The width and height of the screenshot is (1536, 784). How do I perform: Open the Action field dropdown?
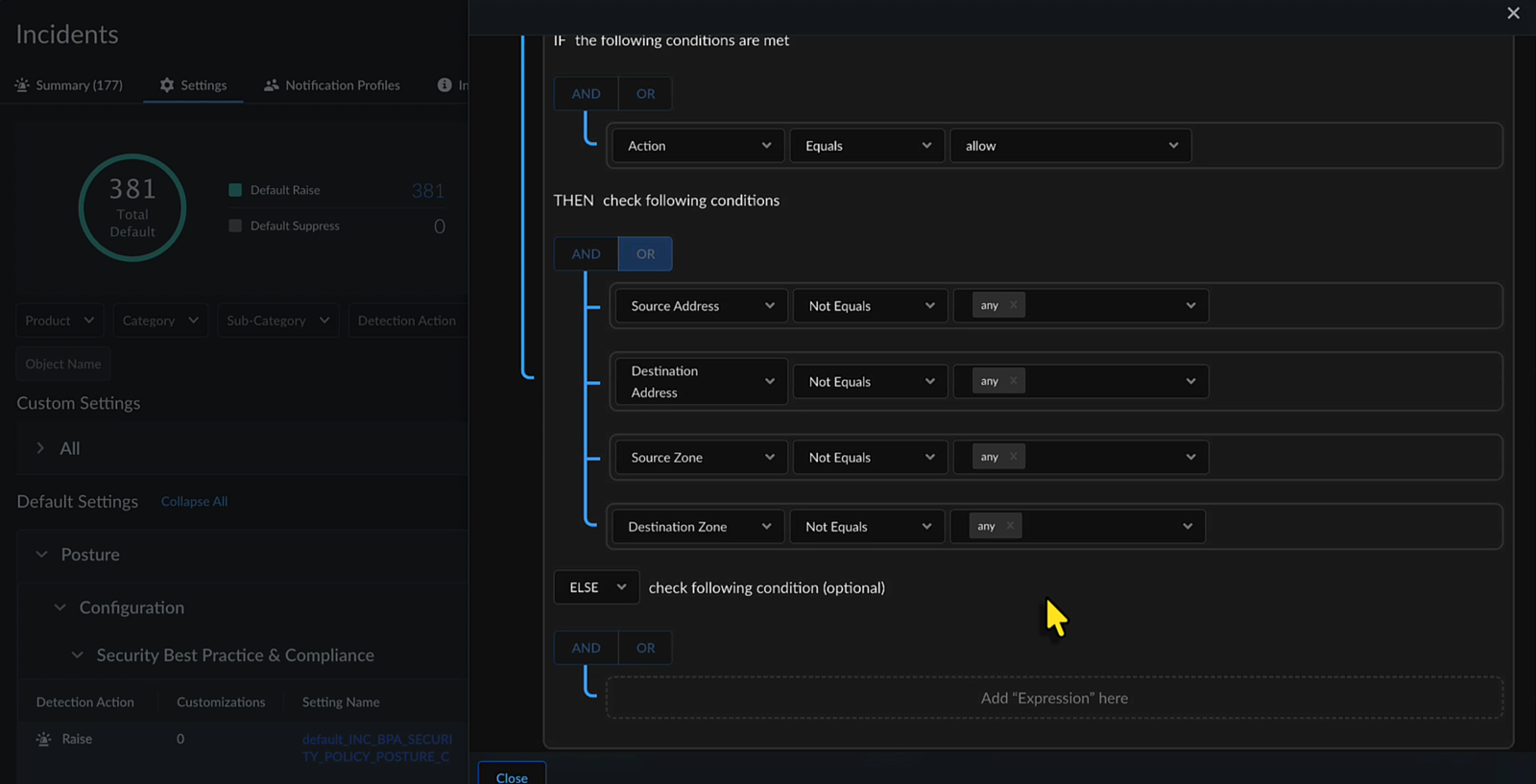coord(698,146)
